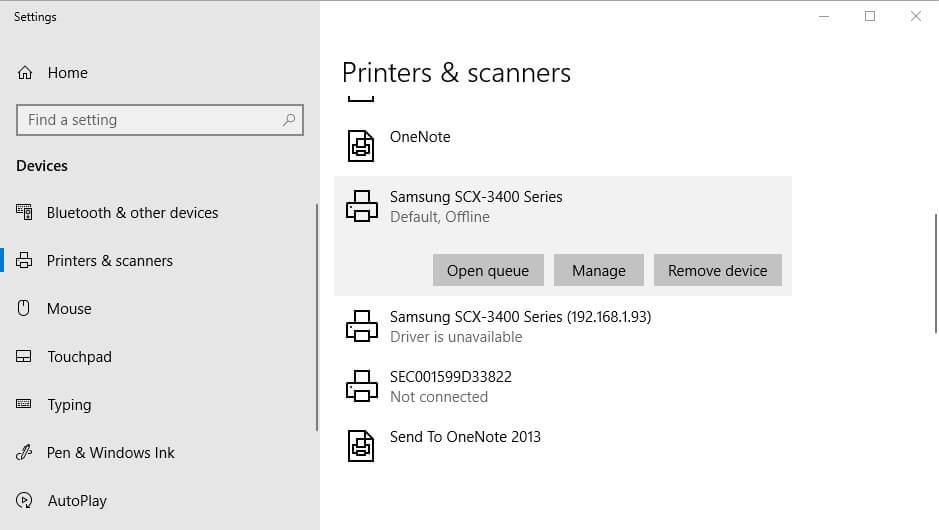
Task: Click the Manage button
Action: tap(599, 270)
